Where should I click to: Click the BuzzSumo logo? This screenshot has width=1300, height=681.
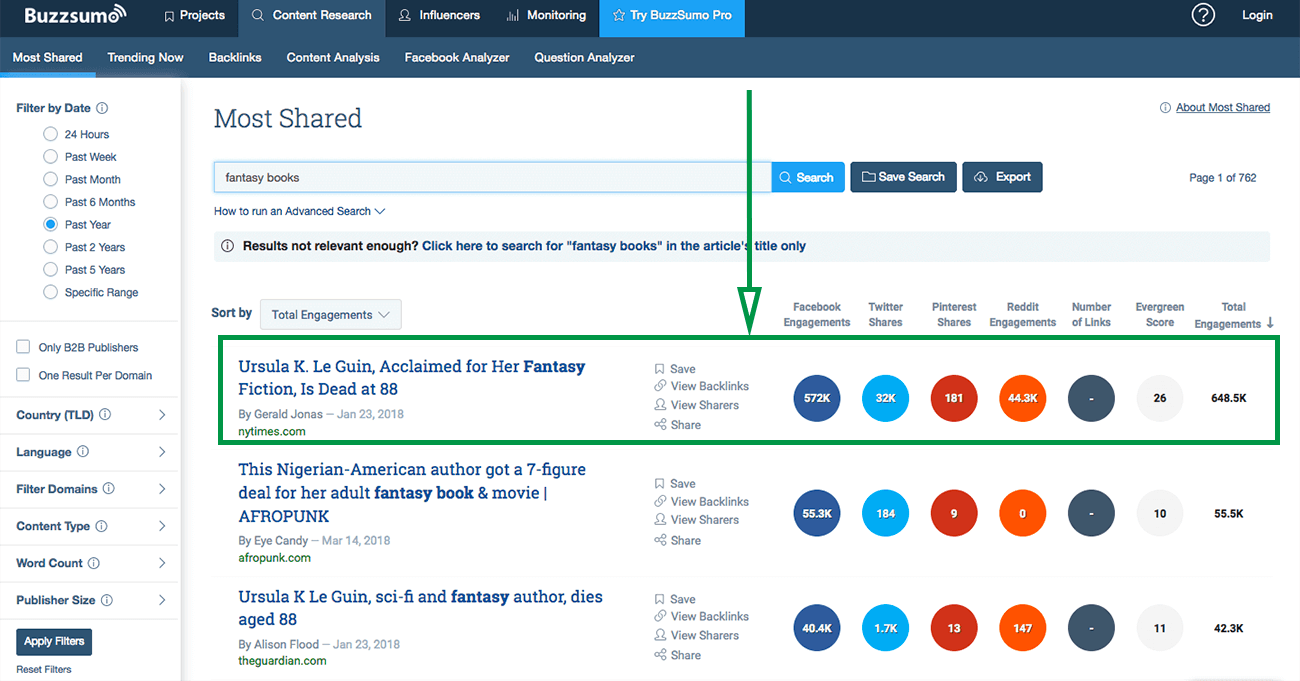(75, 15)
